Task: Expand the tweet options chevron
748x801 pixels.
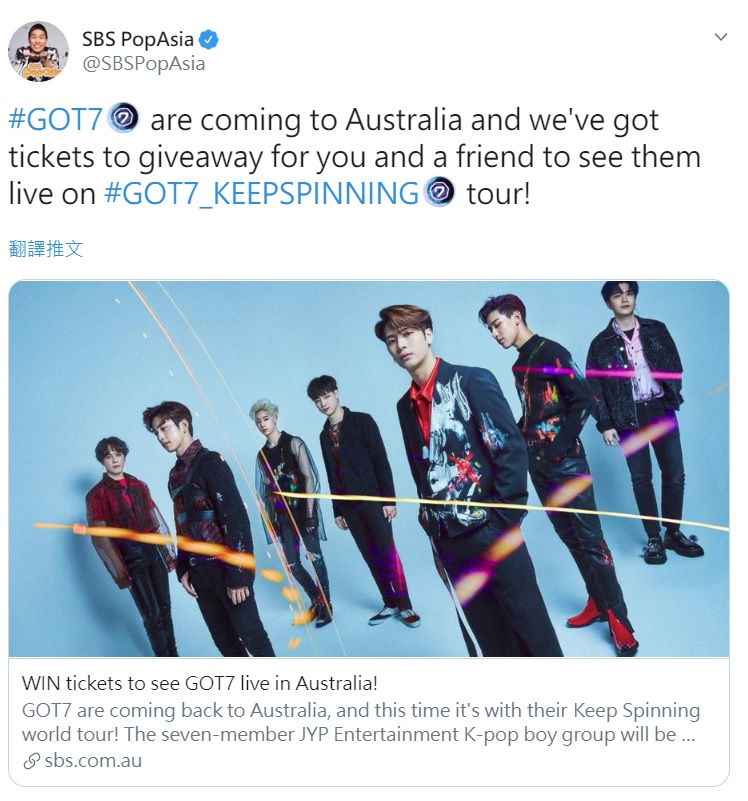Action: 720,37
